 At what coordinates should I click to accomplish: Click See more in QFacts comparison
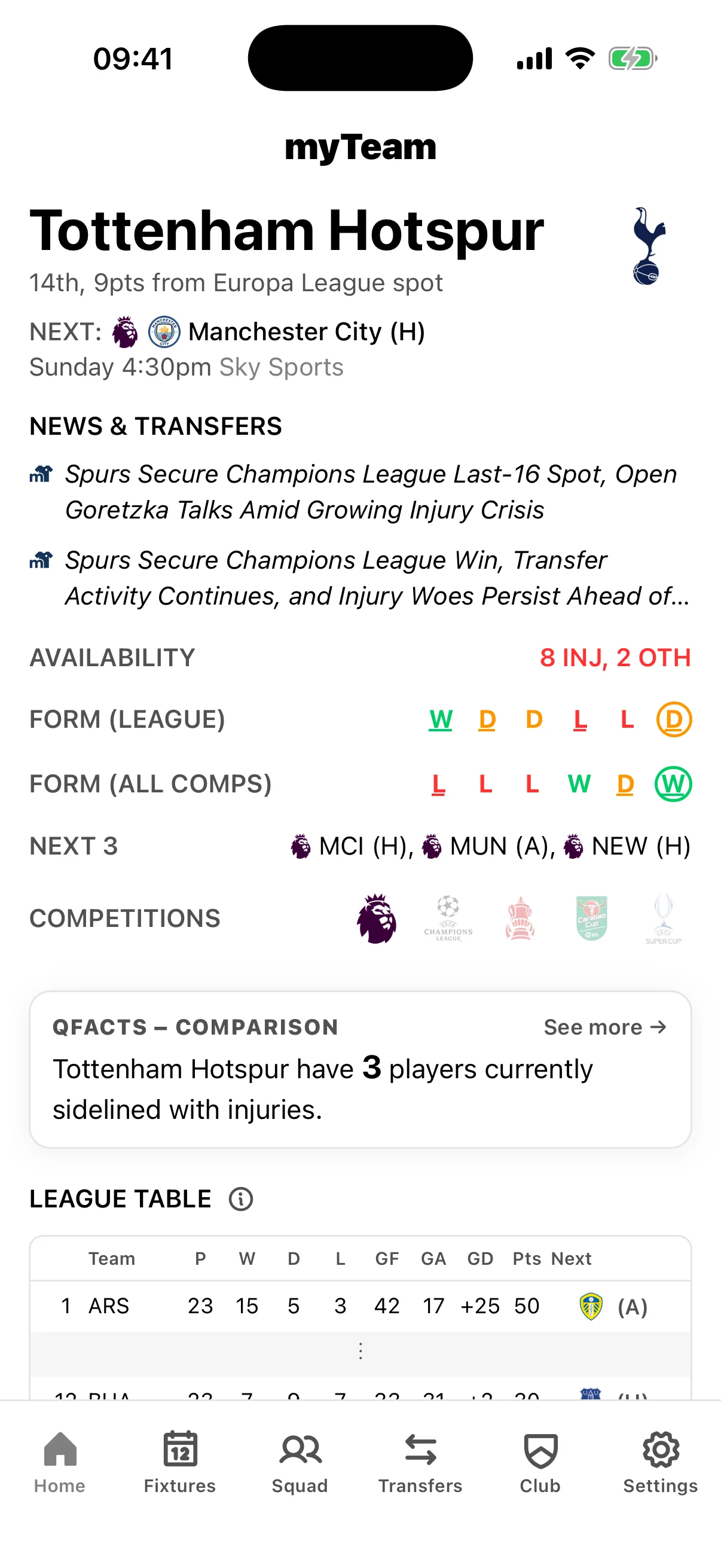point(604,1027)
